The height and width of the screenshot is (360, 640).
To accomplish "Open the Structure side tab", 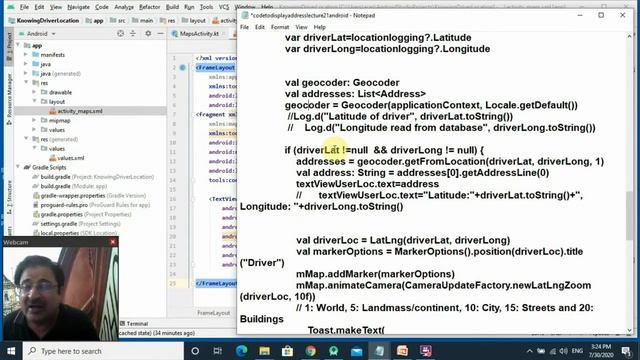I will tap(9, 198).
